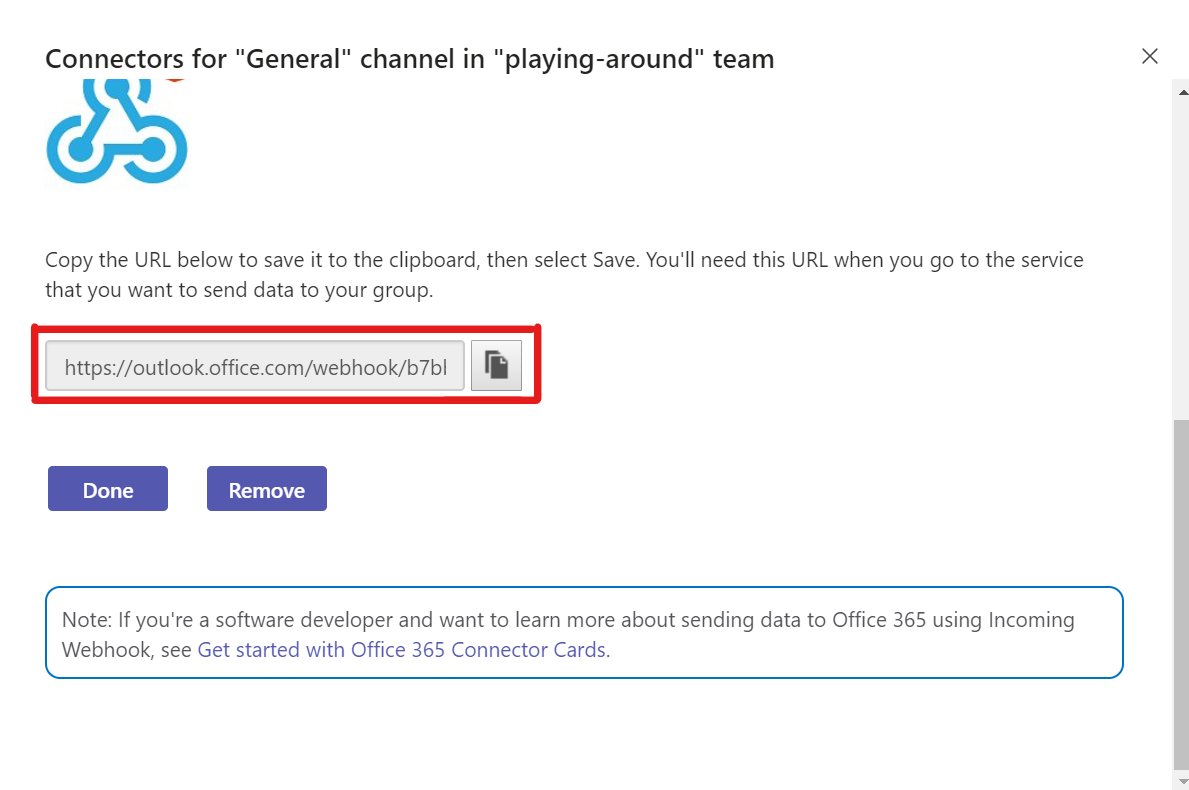Click the "Note:" label in the info box
The image size is (1189, 790).
(x=87, y=619)
